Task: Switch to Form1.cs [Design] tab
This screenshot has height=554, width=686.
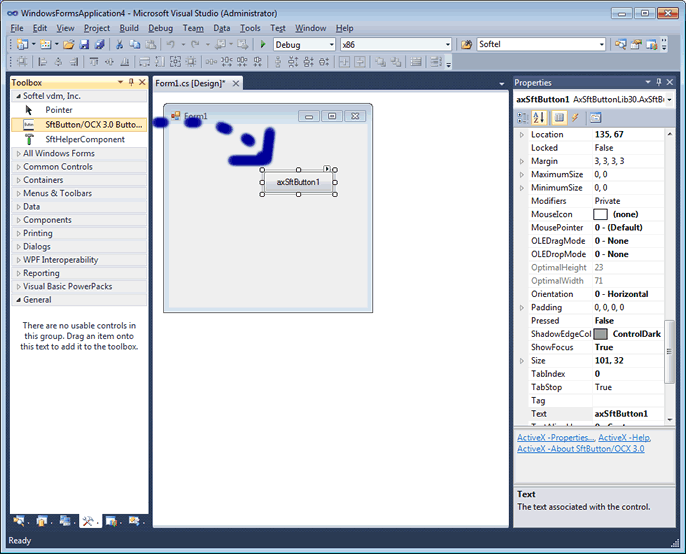Action: point(190,83)
